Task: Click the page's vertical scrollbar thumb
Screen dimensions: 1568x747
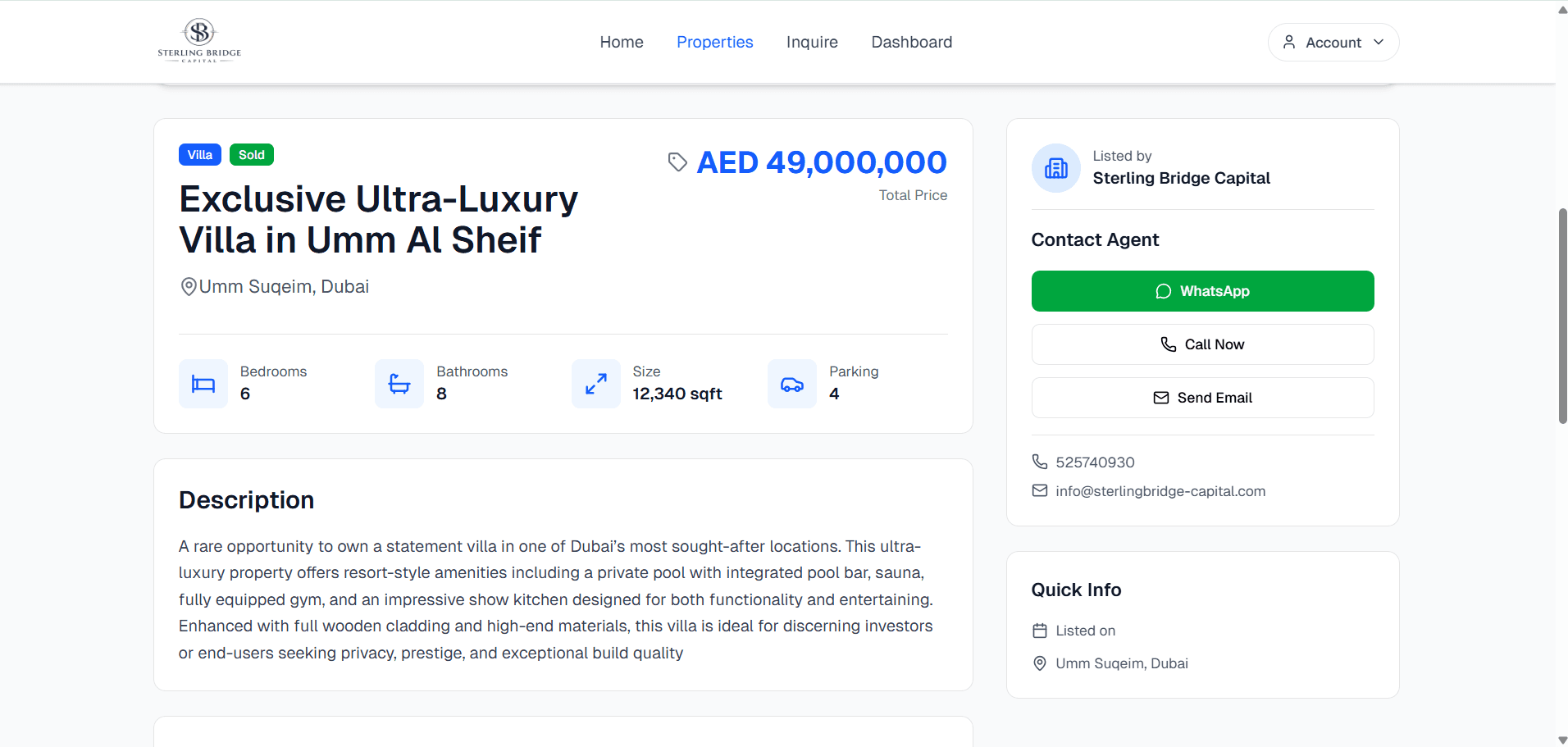Action: pyautogui.click(x=1562, y=316)
